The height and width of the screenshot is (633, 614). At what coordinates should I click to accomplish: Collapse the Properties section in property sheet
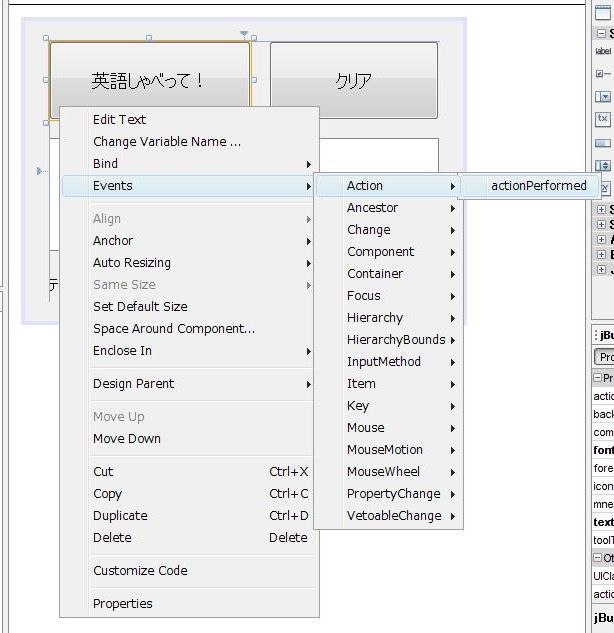(597, 378)
